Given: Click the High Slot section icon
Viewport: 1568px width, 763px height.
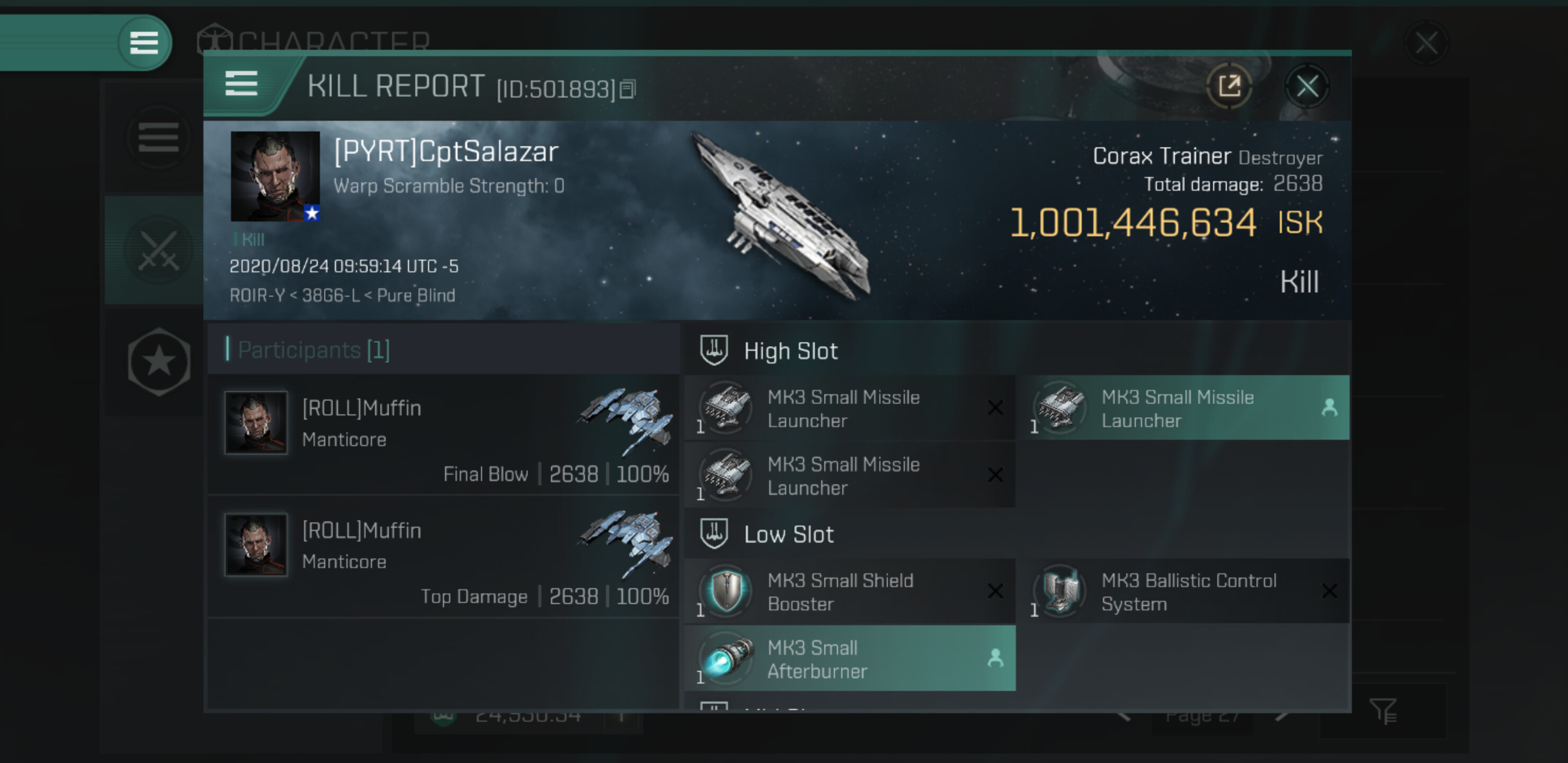Looking at the screenshot, I should click(714, 350).
